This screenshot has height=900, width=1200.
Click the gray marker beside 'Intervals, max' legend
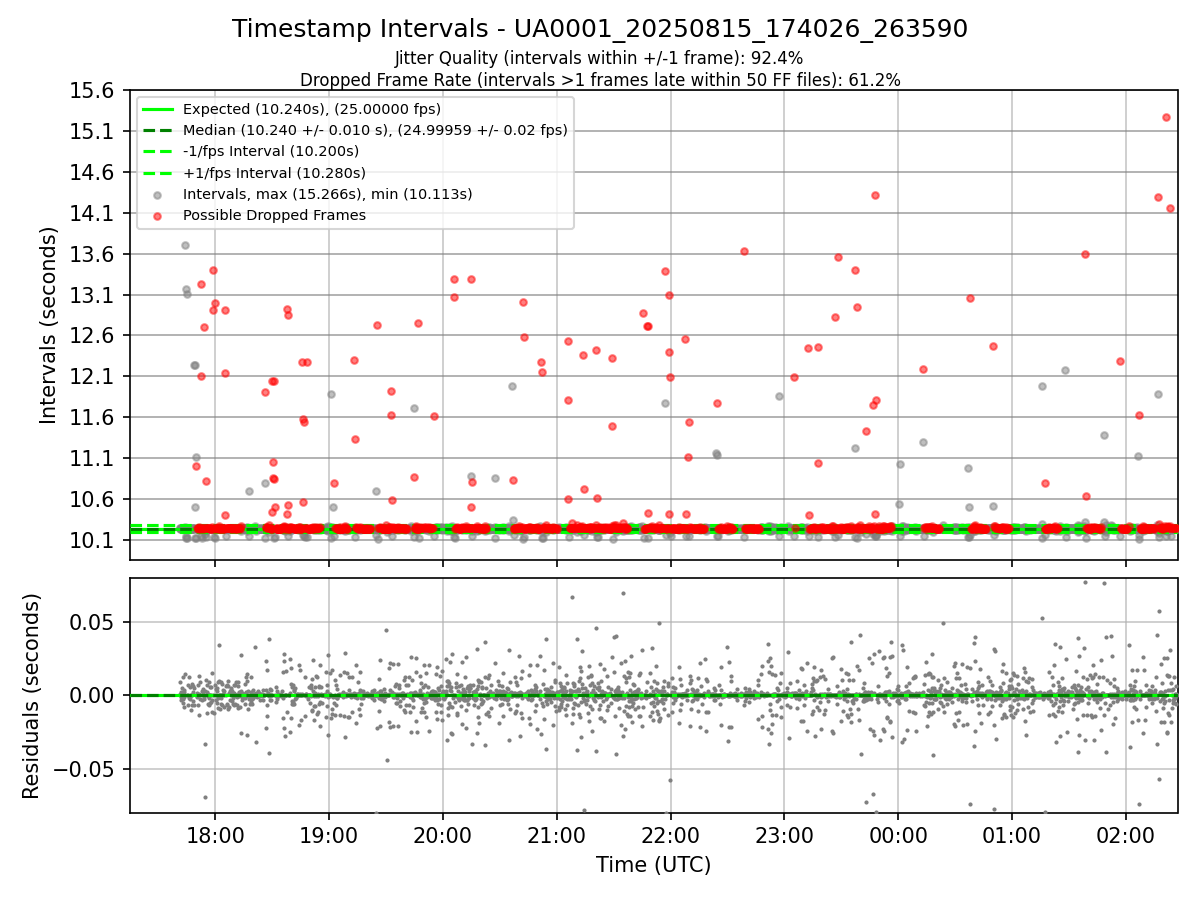click(159, 195)
